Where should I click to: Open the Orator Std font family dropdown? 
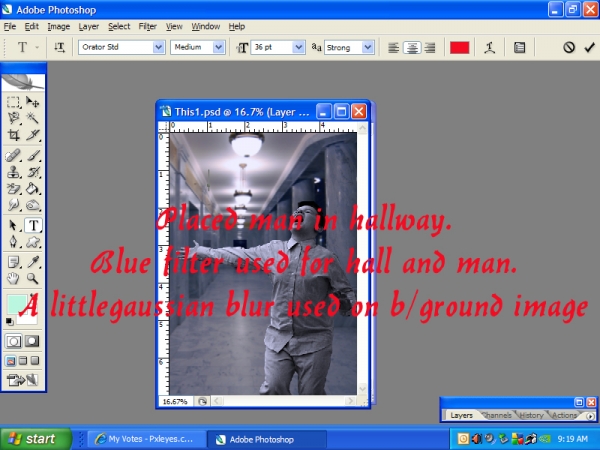pos(158,47)
